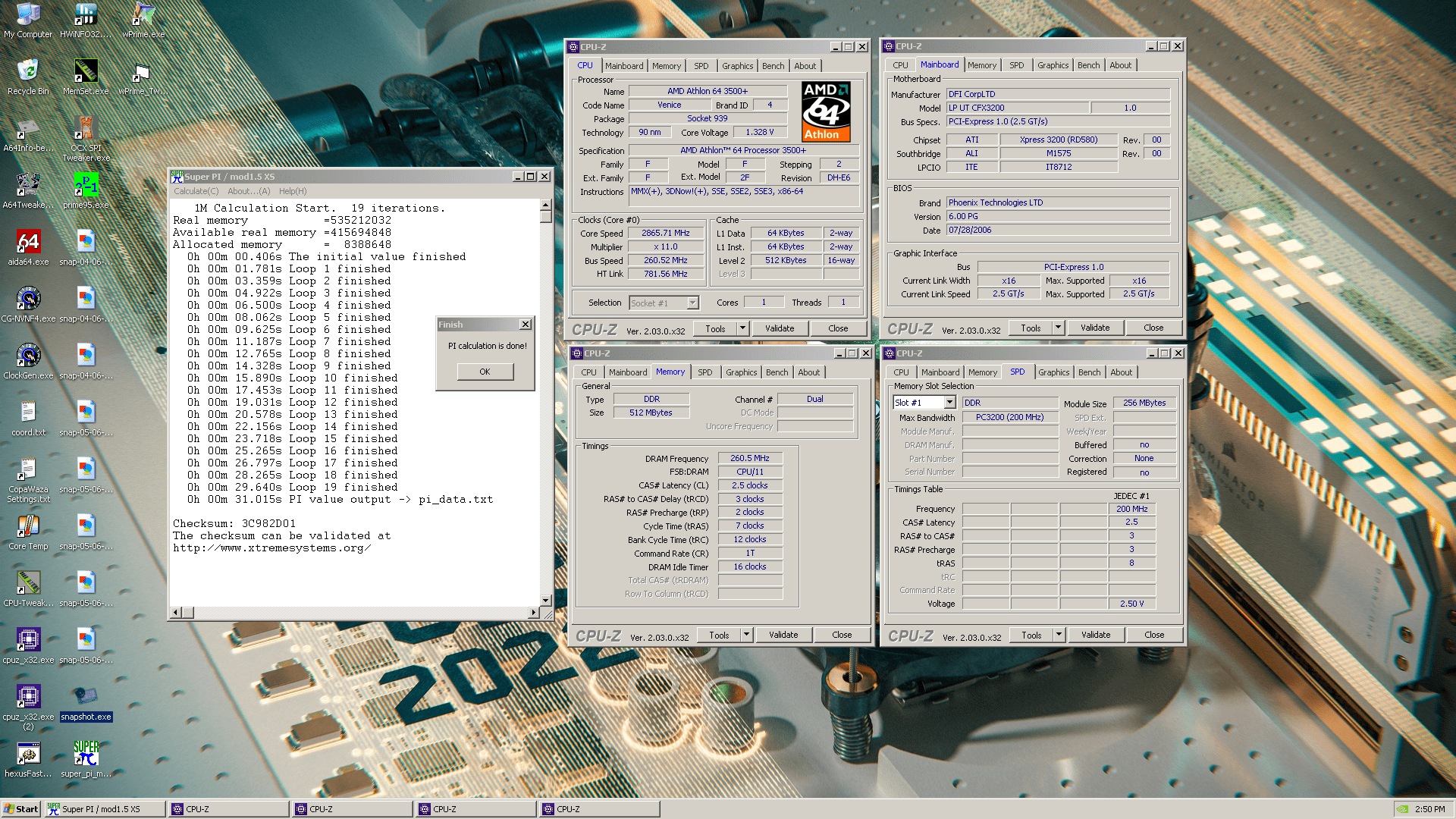1456x819 pixels.
Task: Open Graphics tab in Mainboard CPU-Z window
Action: click(1053, 65)
